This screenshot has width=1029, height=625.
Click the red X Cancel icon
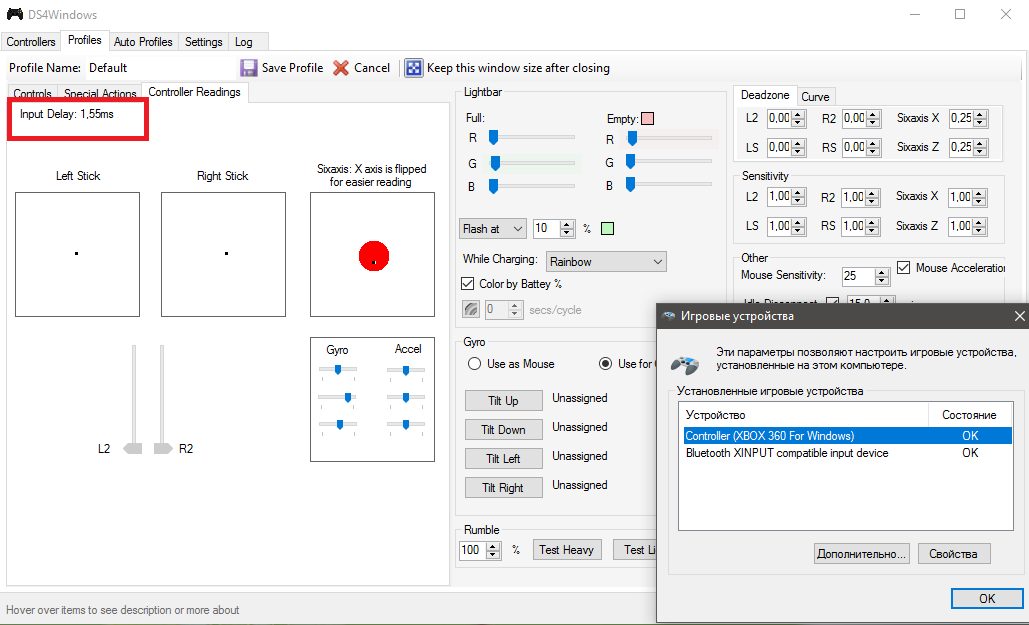click(x=341, y=68)
